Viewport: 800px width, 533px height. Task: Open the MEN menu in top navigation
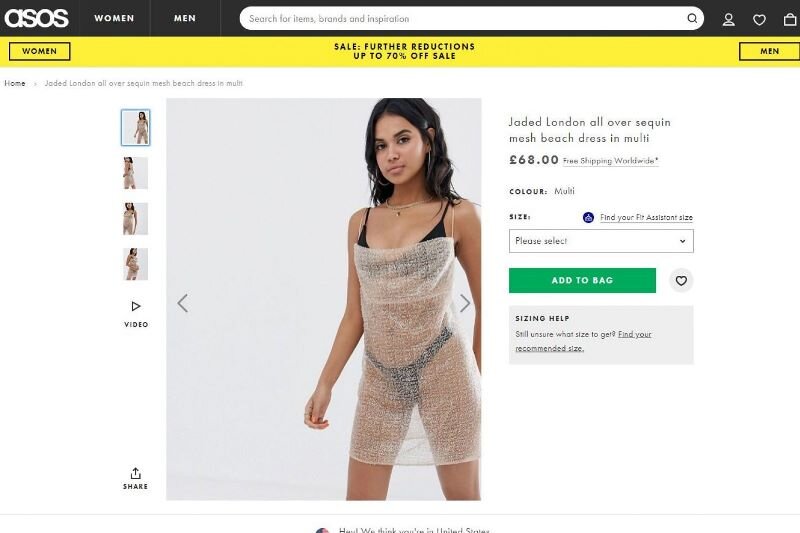click(x=185, y=18)
